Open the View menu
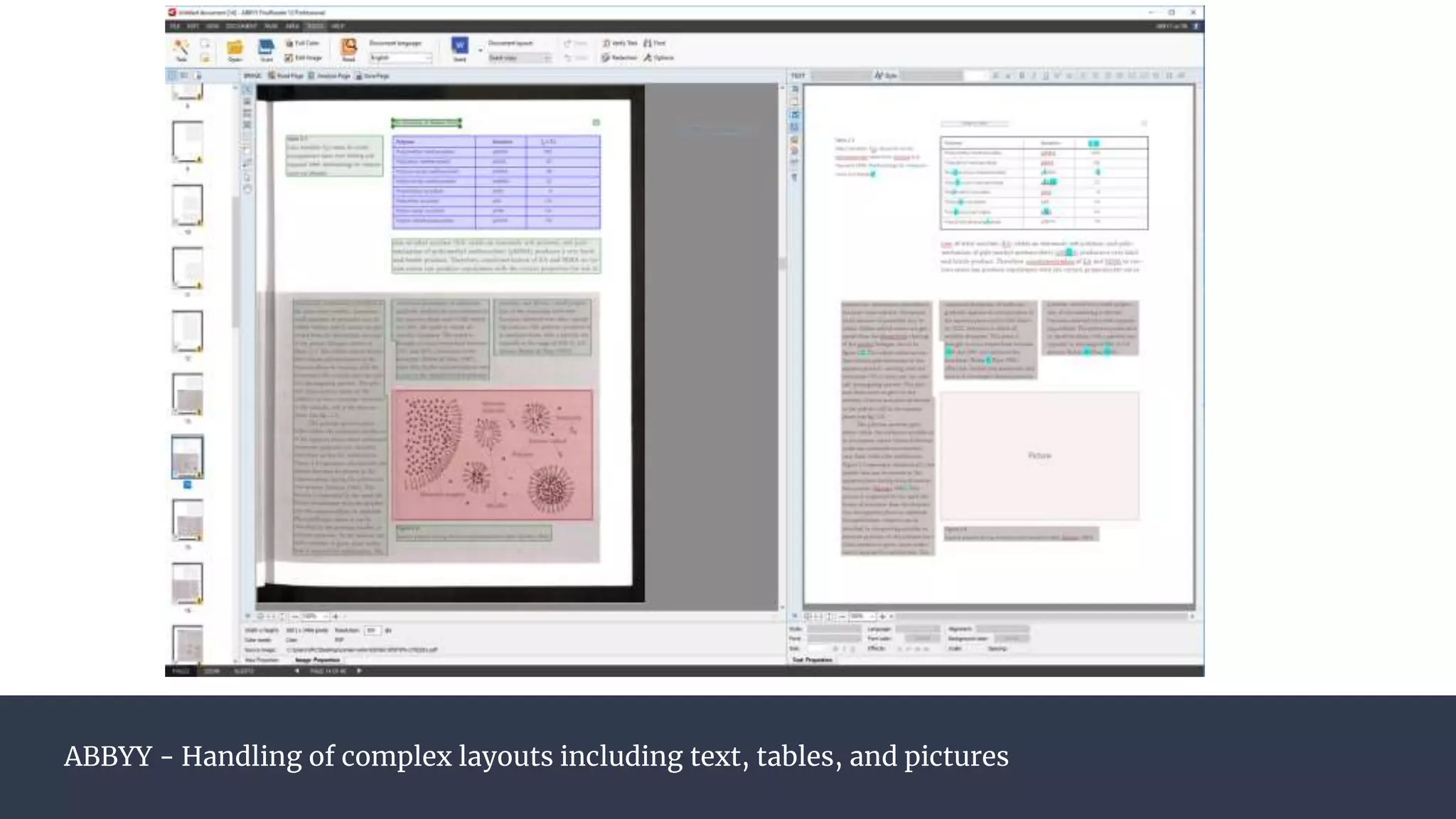The width and height of the screenshot is (1456, 819). (x=213, y=26)
